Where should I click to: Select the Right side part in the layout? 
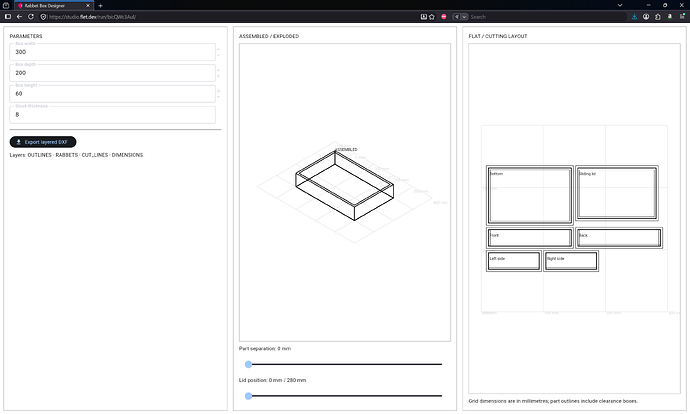[x=571, y=261]
